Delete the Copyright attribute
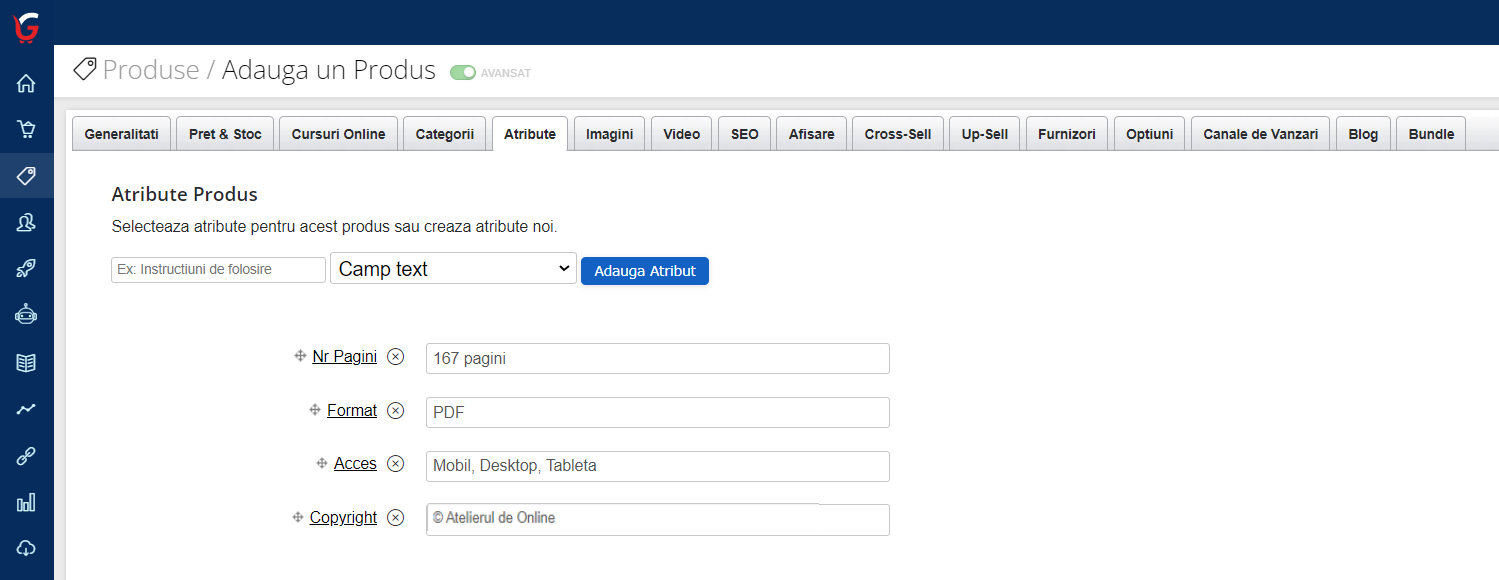The height and width of the screenshot is (580, 1499). (x=395, y=517)
